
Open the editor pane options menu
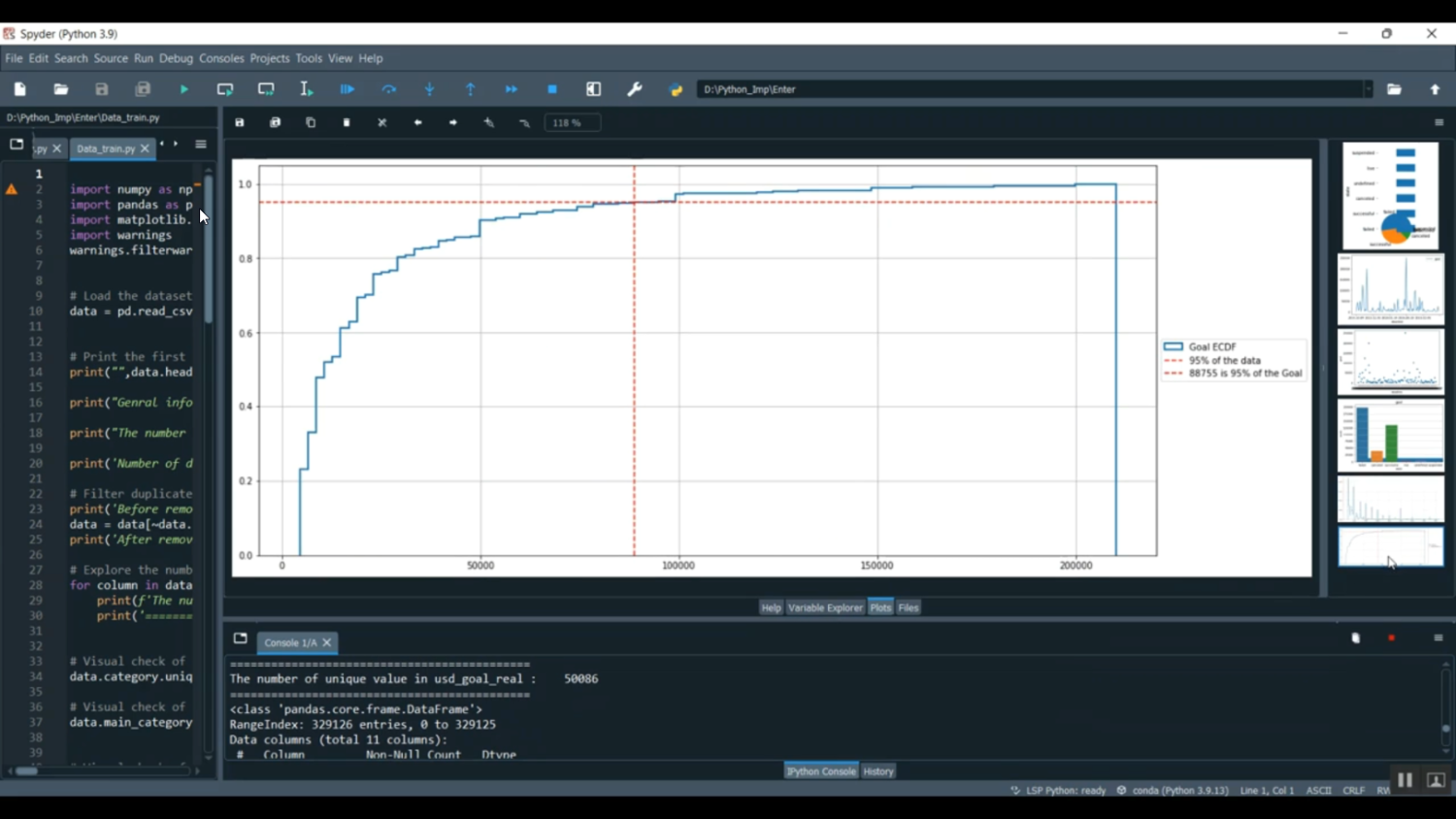coord(201,145)
